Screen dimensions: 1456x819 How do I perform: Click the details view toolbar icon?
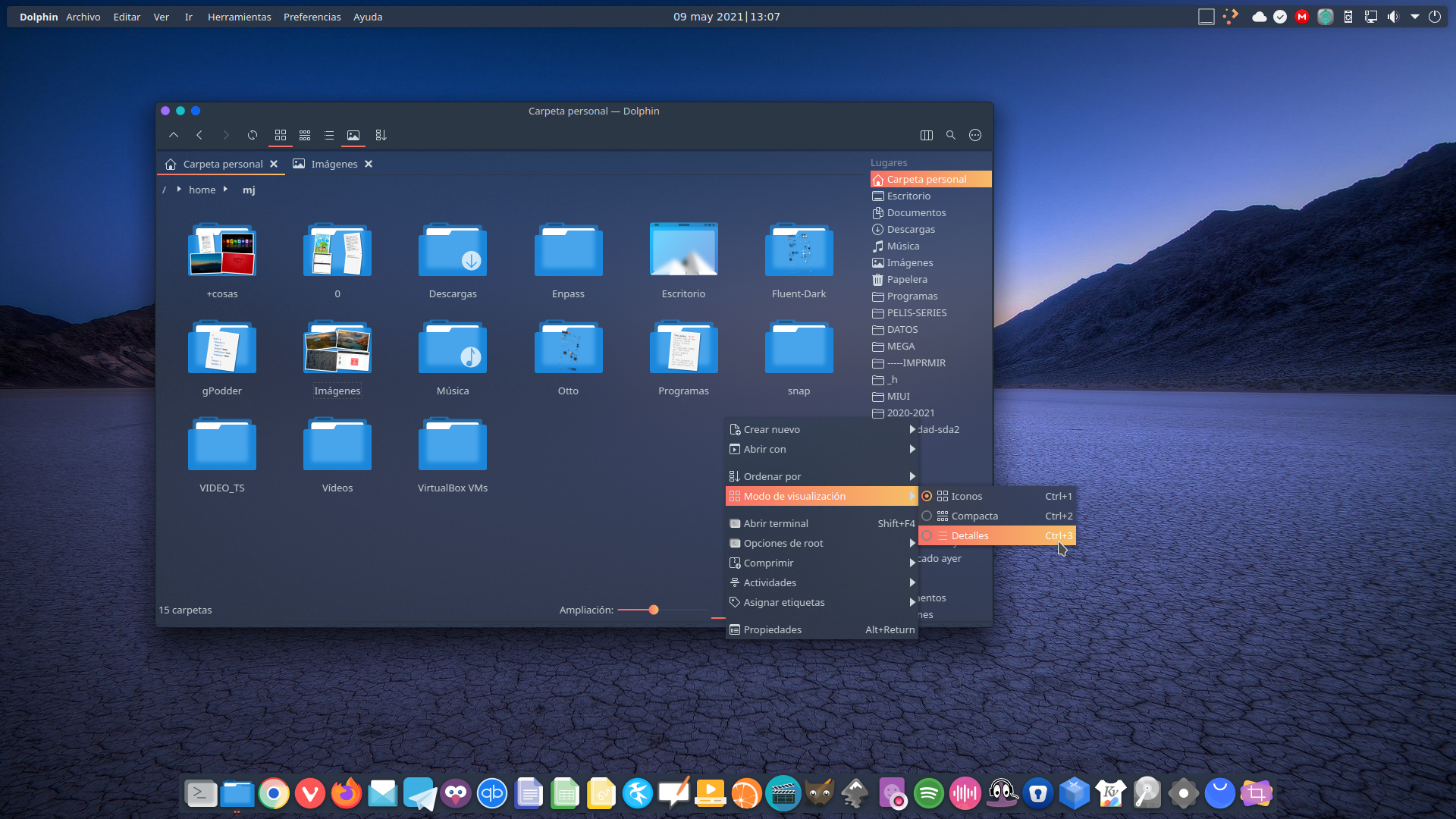(x=329, y=135)
